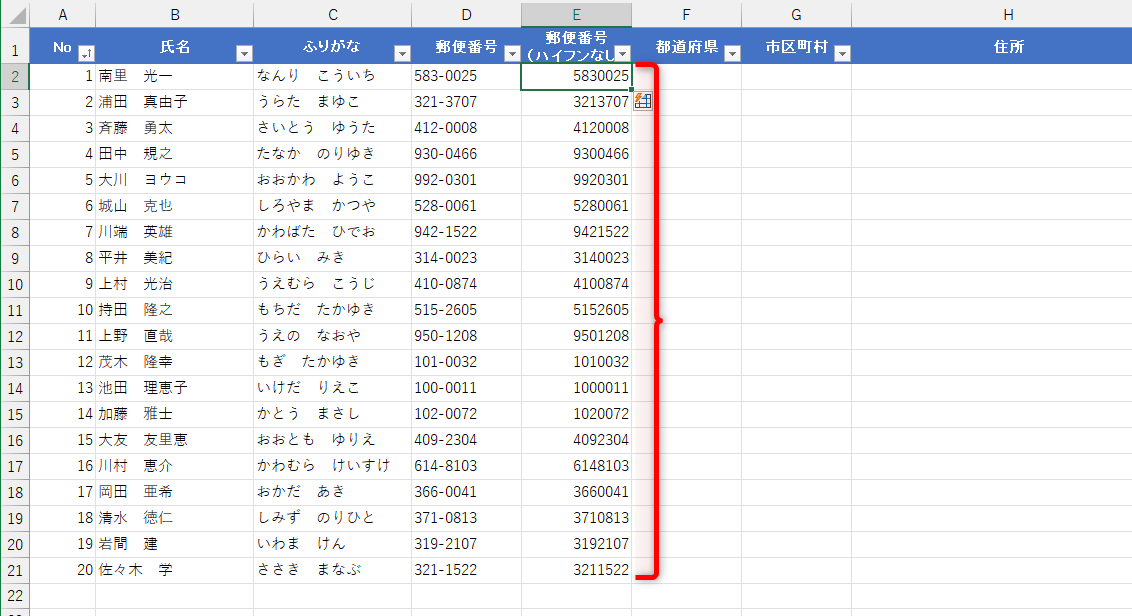Click name cell 清水 徳仁

[x=175, y=518]
